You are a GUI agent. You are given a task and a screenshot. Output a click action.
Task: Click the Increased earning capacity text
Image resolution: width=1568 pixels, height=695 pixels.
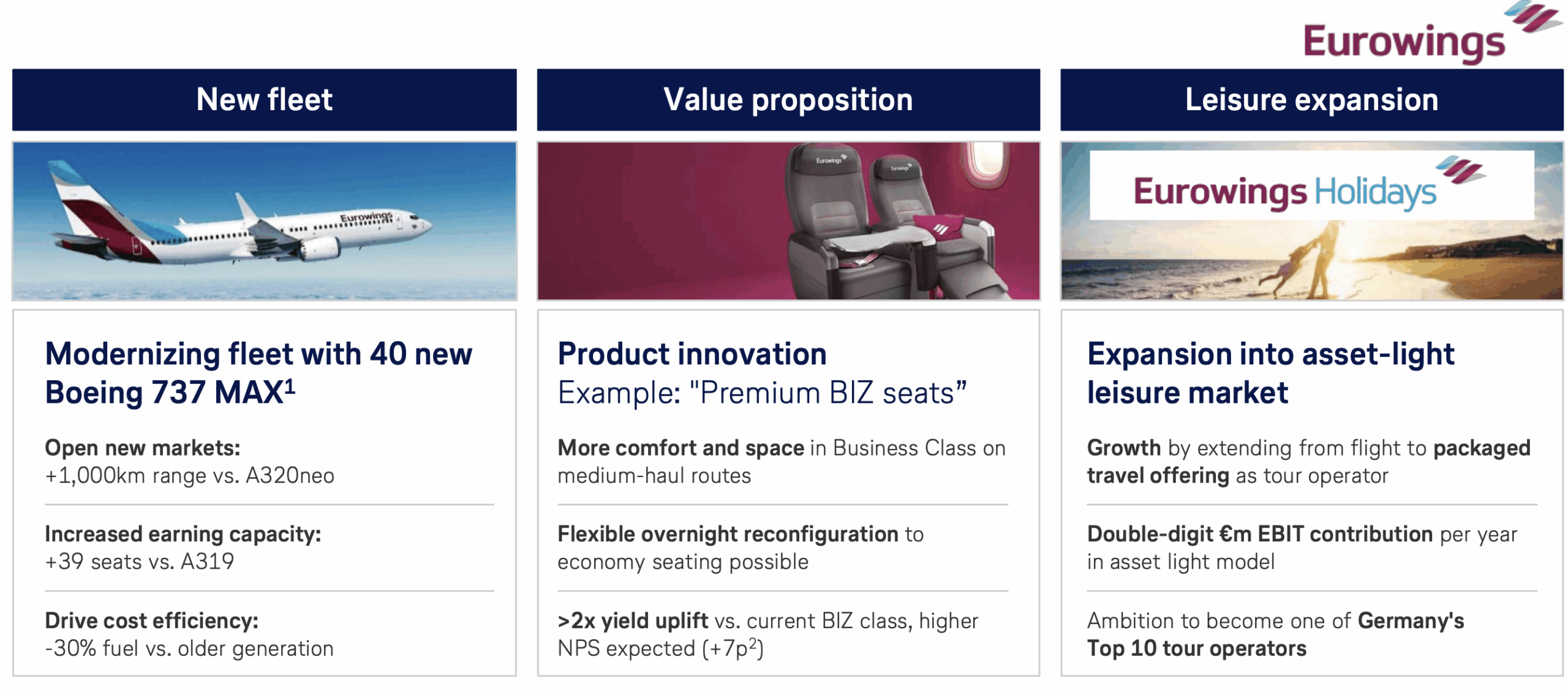(183, 535)
